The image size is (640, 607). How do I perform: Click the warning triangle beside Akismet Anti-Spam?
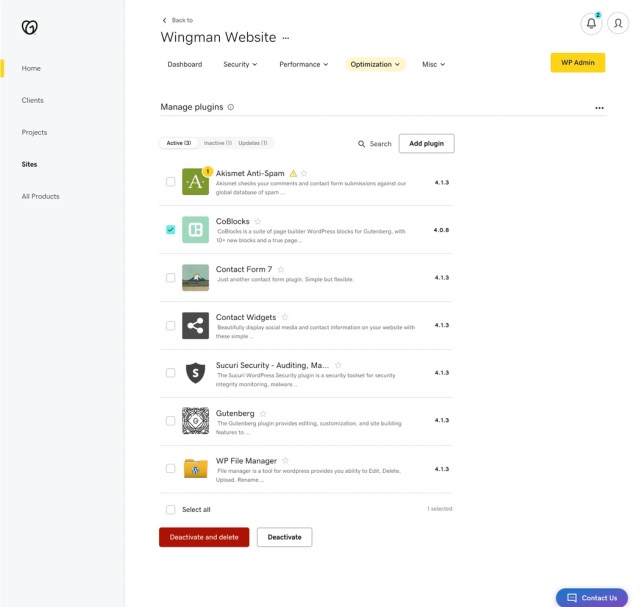point(293,173)
